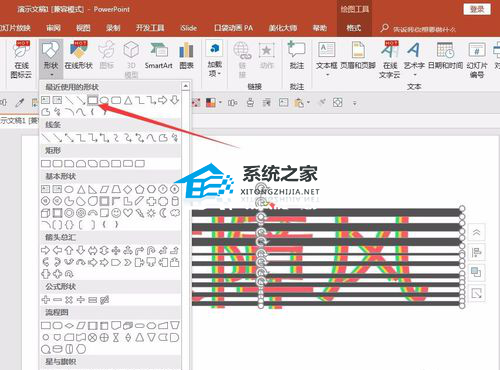This screenshot has width=500, height=370.
Task: Select flowchart collate hourglass shape
Action: pos(116,338)
